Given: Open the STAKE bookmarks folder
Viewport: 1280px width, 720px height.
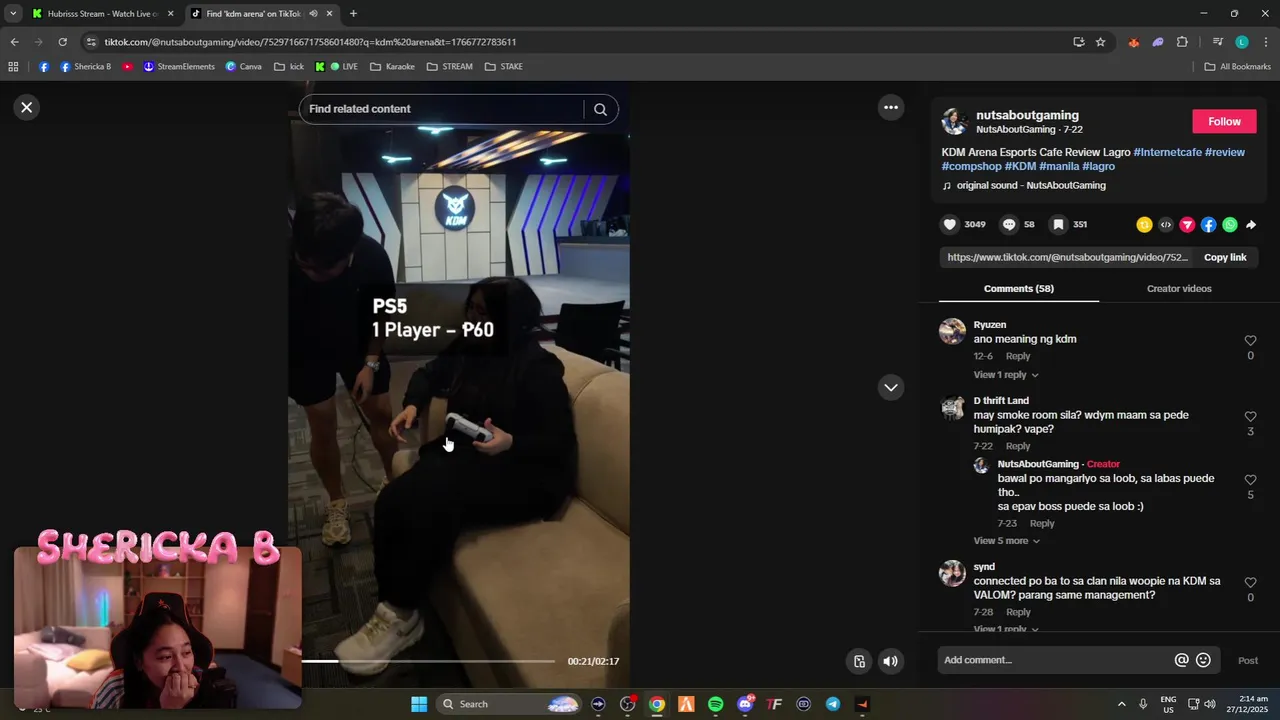Looking at the screenshot, I should [x=504, y=67].
